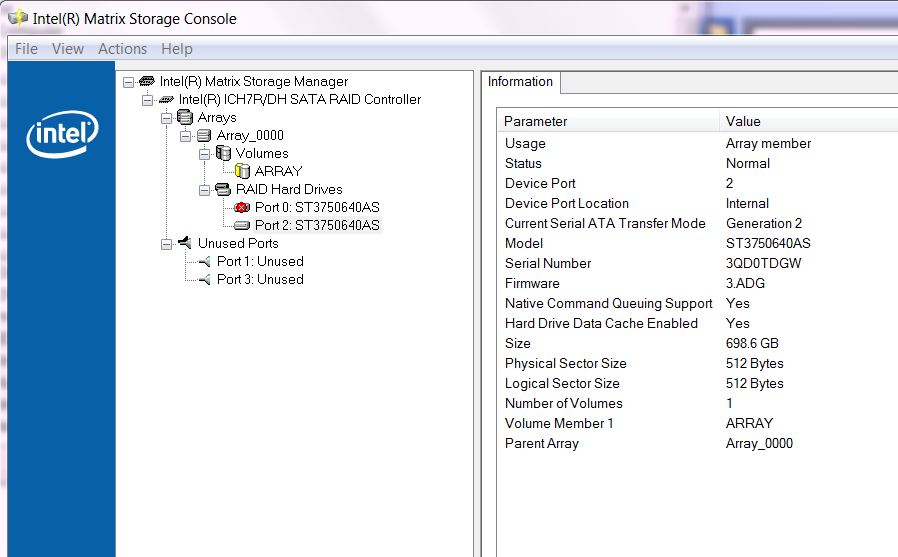
Task: Click the serial number 3QD0TDGW
Action: [763, 264]
